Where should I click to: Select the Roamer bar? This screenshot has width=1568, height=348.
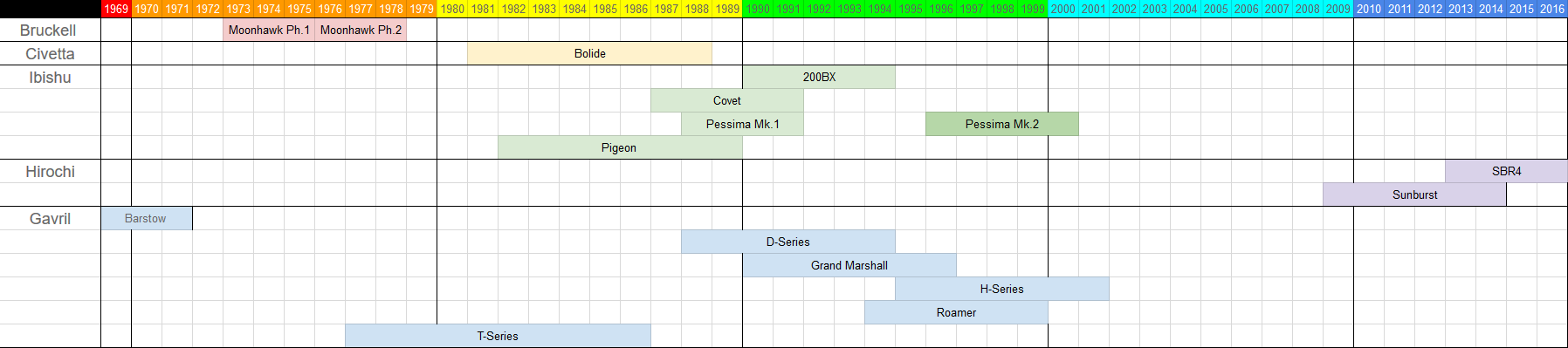(x=956, y=312)
